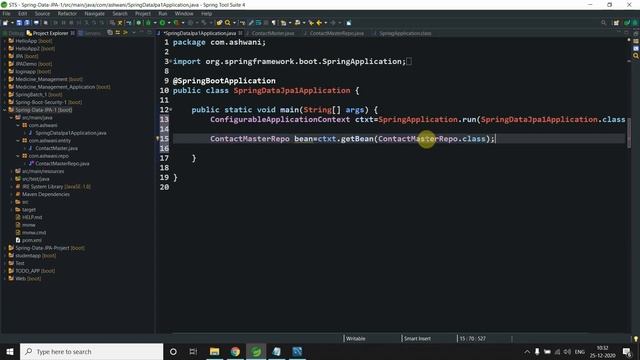The width and height of the screenshot is (640, 360).
Task: Toggle Link with Editor in Project Explorer
Action: pyautogui.click(x=118, y=33)
